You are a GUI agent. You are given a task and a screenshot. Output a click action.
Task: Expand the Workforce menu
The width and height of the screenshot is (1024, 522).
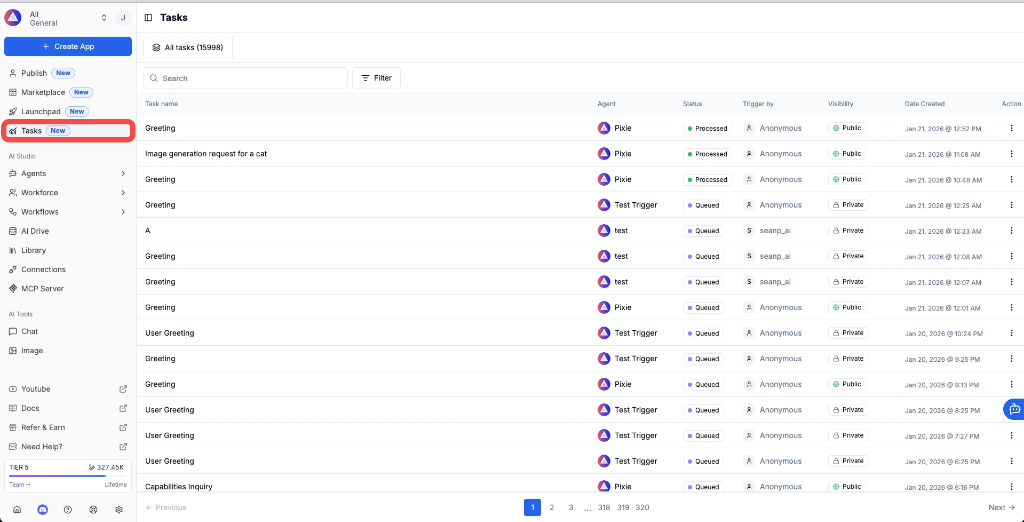coord(68,193)
